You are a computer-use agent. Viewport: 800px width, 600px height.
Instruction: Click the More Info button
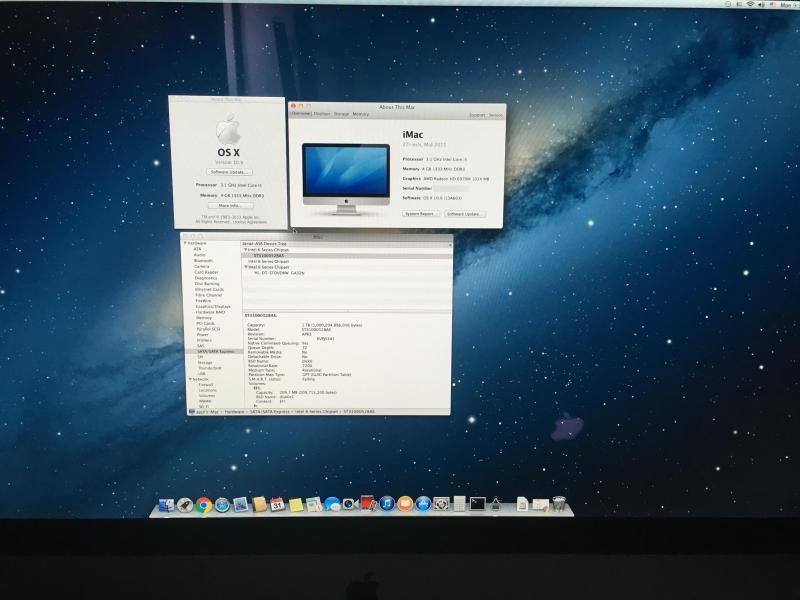tap(229, 205)
